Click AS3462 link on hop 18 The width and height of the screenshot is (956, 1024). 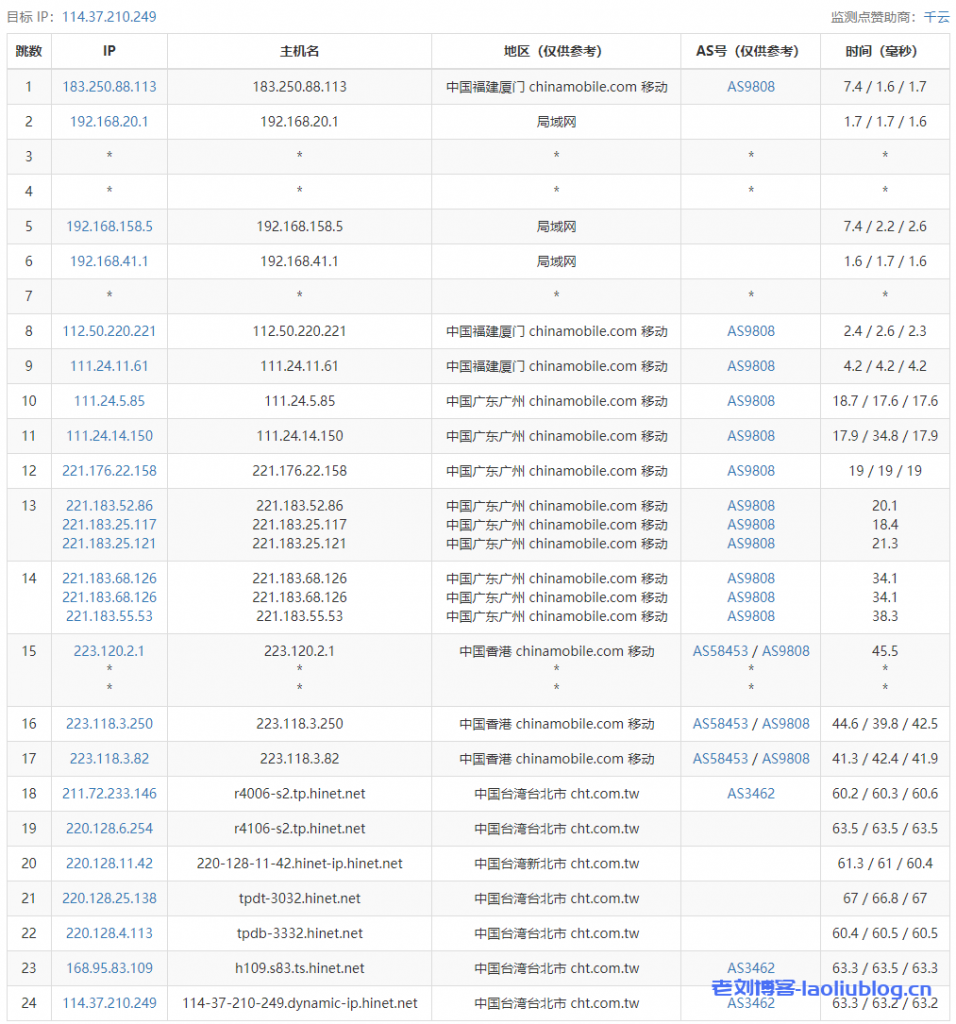(x=751, y=794)
